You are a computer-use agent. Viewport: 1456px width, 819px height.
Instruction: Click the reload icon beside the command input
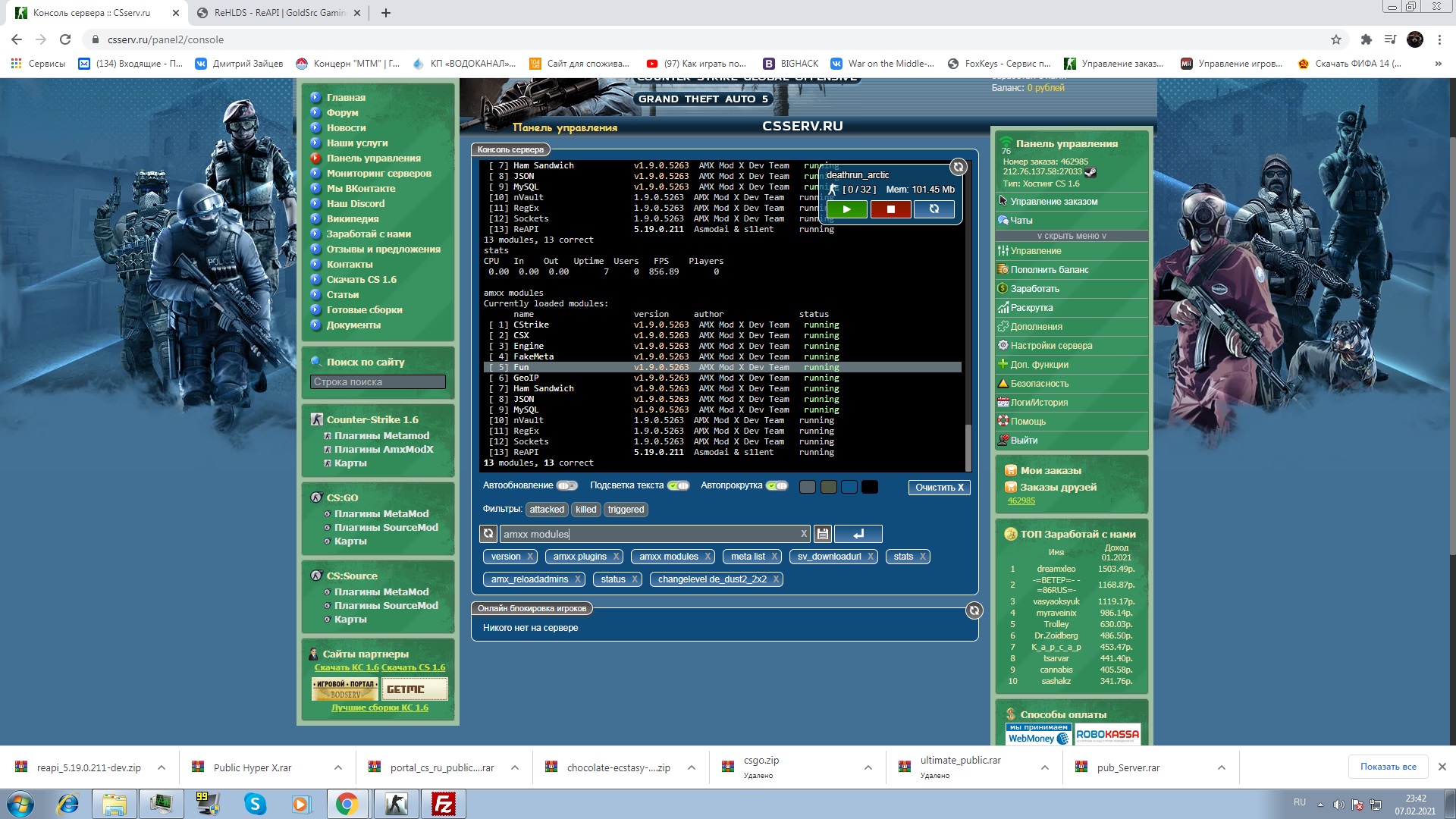coord(488,534)
